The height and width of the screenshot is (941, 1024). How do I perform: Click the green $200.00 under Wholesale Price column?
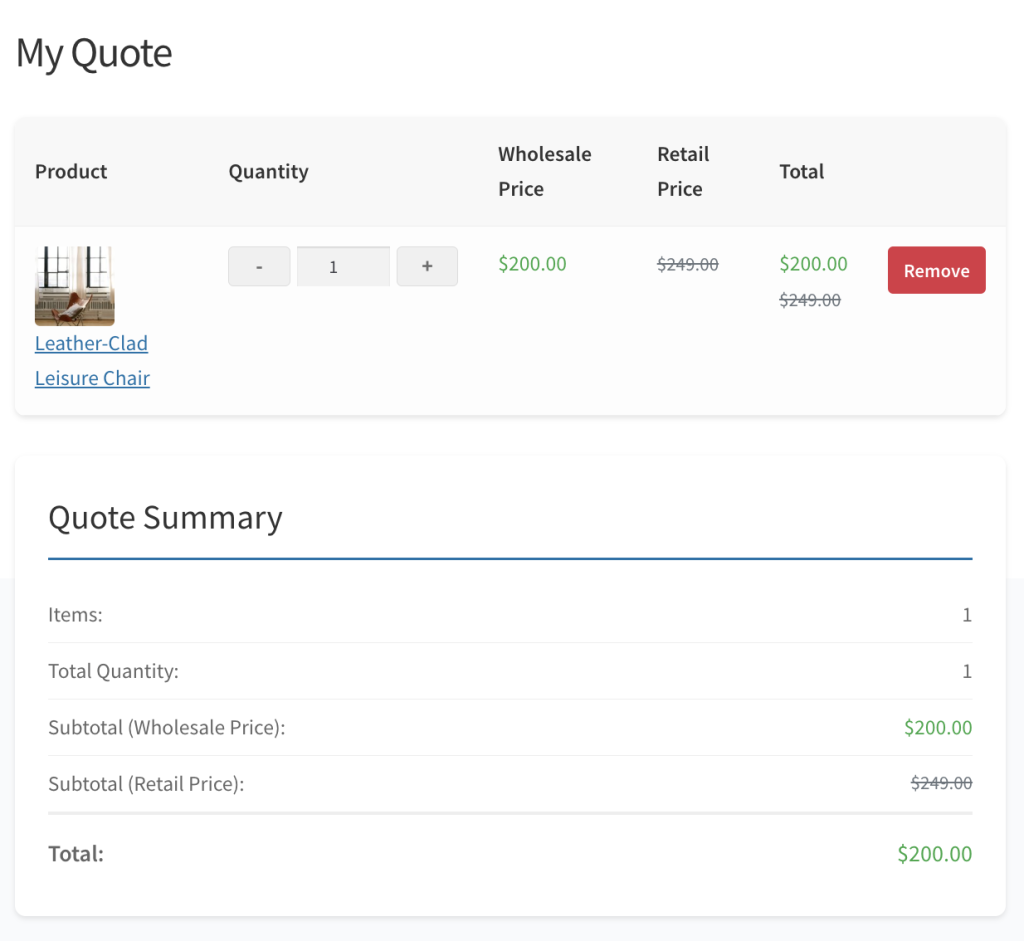pos(532,264)
